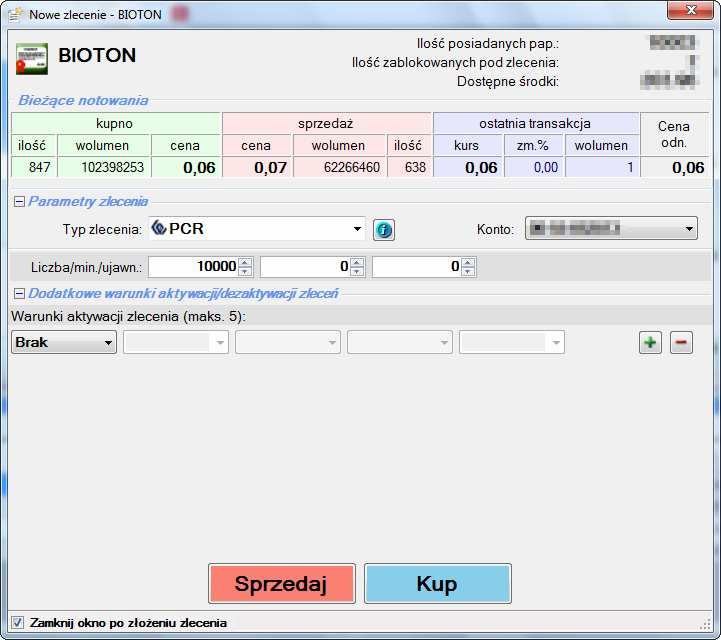This screenshot has width=721, height=640.
Task: Increase the Liczba quantity 10000 spinner
Action: click(x=245, y=263)
